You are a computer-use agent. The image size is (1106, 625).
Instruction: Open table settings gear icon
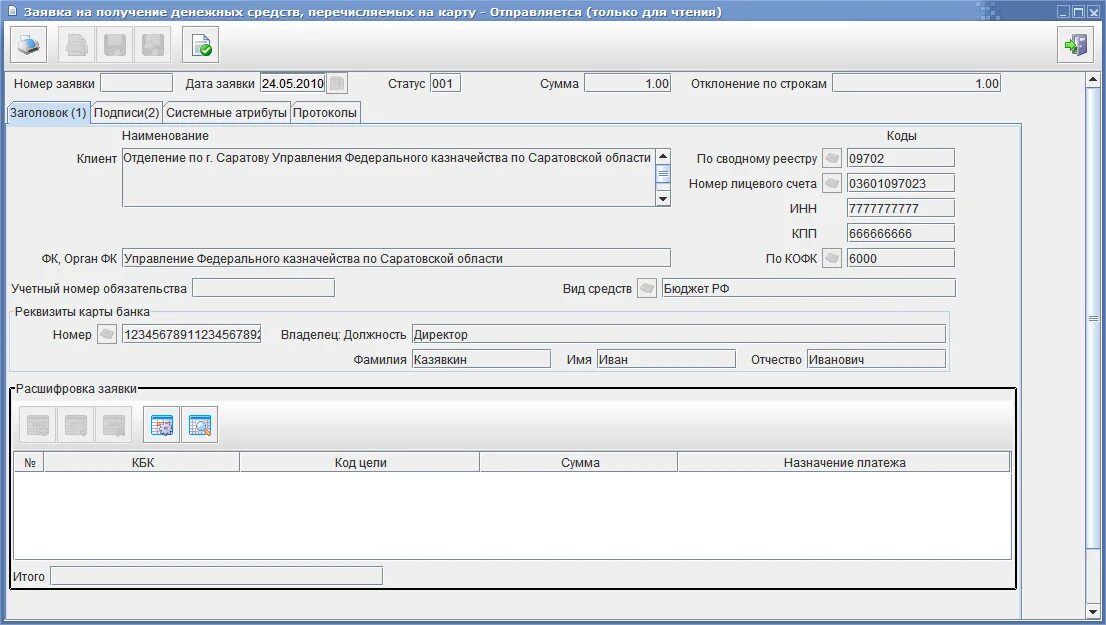pos(162,425)
